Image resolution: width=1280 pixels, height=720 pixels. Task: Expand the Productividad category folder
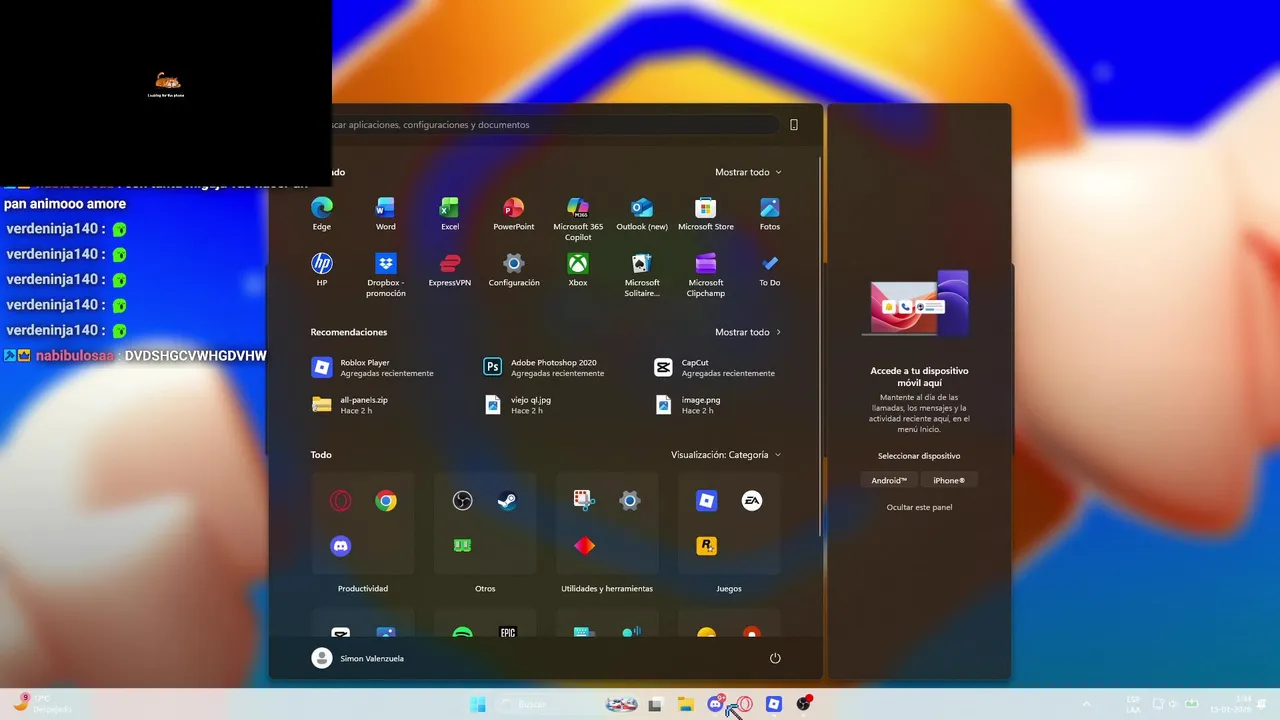click(363, 524)
